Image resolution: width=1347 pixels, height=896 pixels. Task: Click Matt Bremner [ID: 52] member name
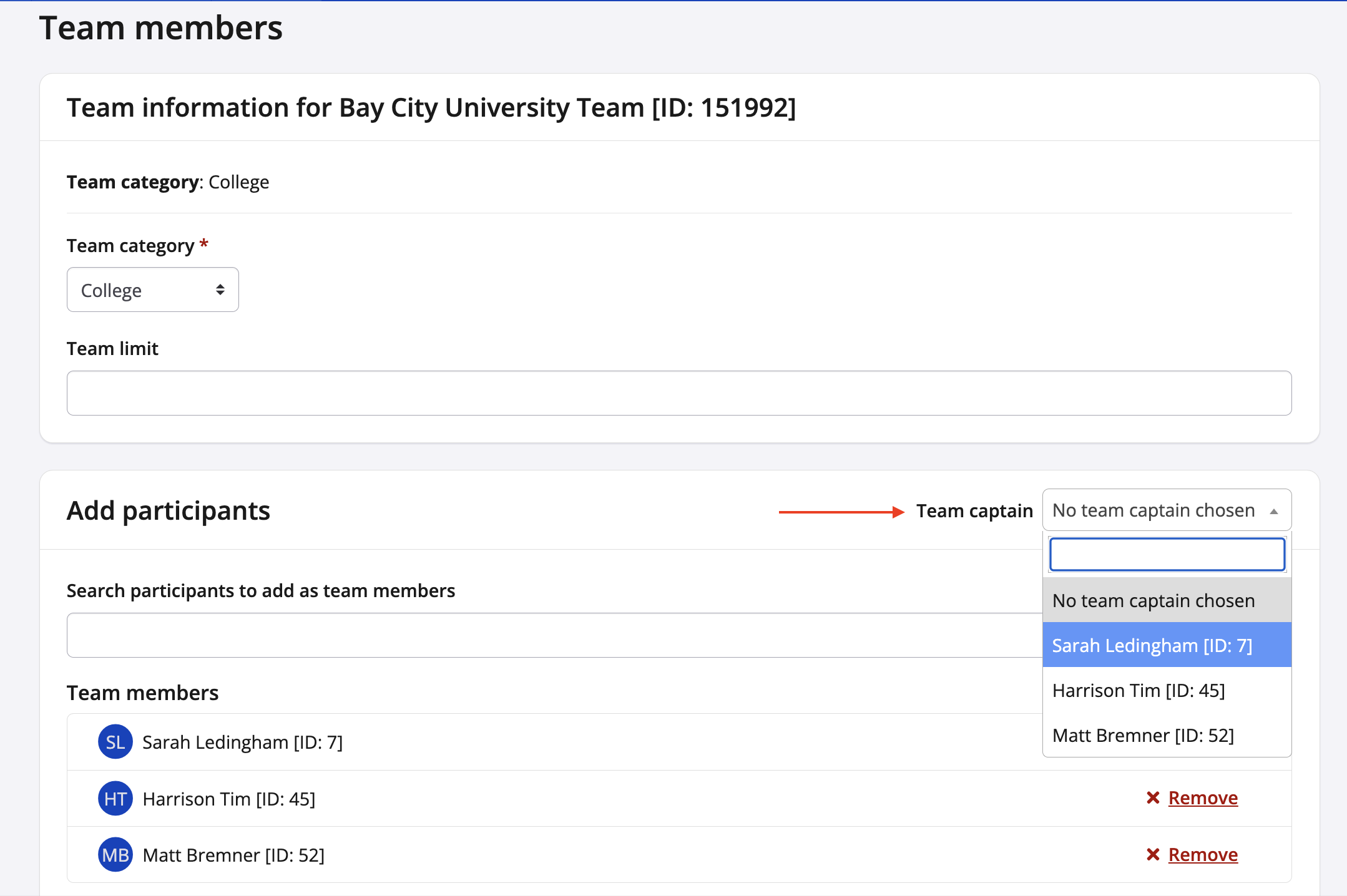click(233, 855)
